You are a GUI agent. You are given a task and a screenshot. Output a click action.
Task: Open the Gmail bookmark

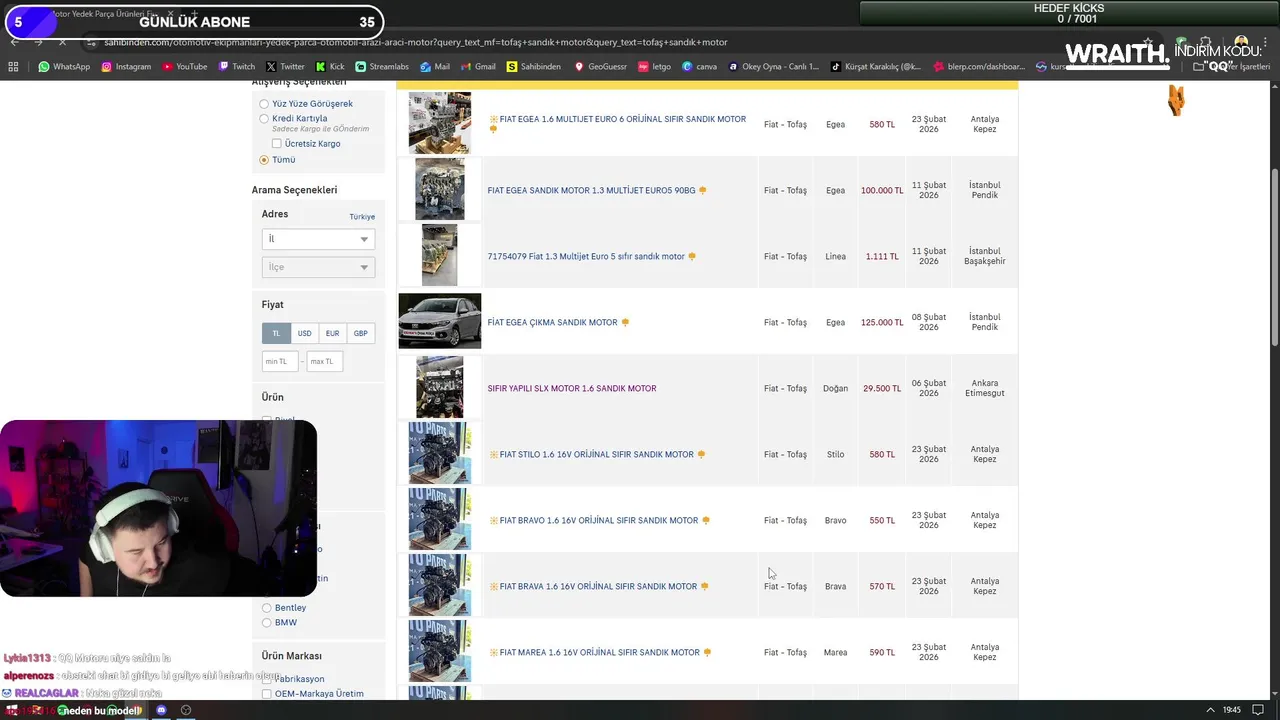pyautogui.click(x=478, y=67)
